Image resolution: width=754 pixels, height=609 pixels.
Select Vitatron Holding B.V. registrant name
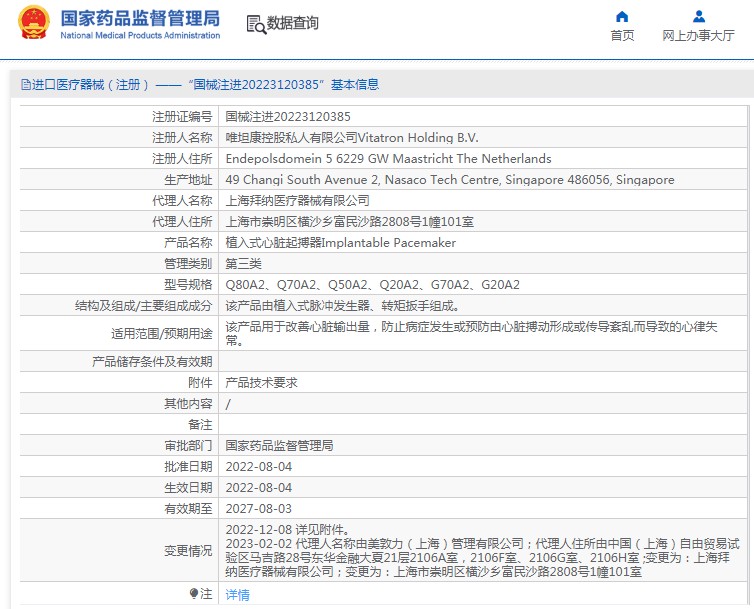pyautogui.click(x=352, y=138)
